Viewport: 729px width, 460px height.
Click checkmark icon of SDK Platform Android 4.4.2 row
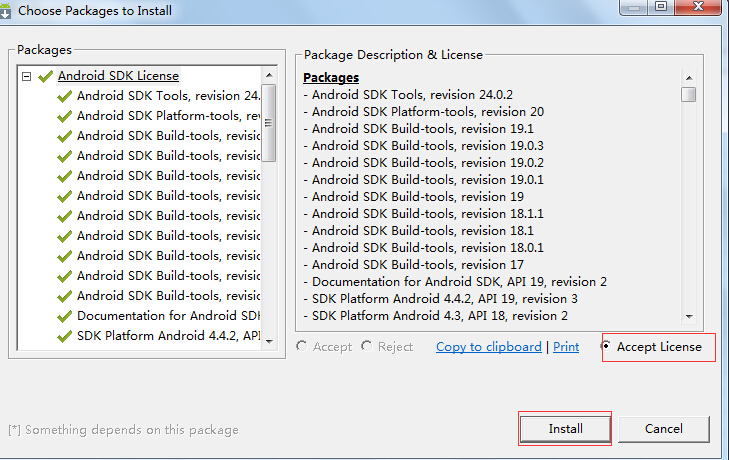[64, 336]
